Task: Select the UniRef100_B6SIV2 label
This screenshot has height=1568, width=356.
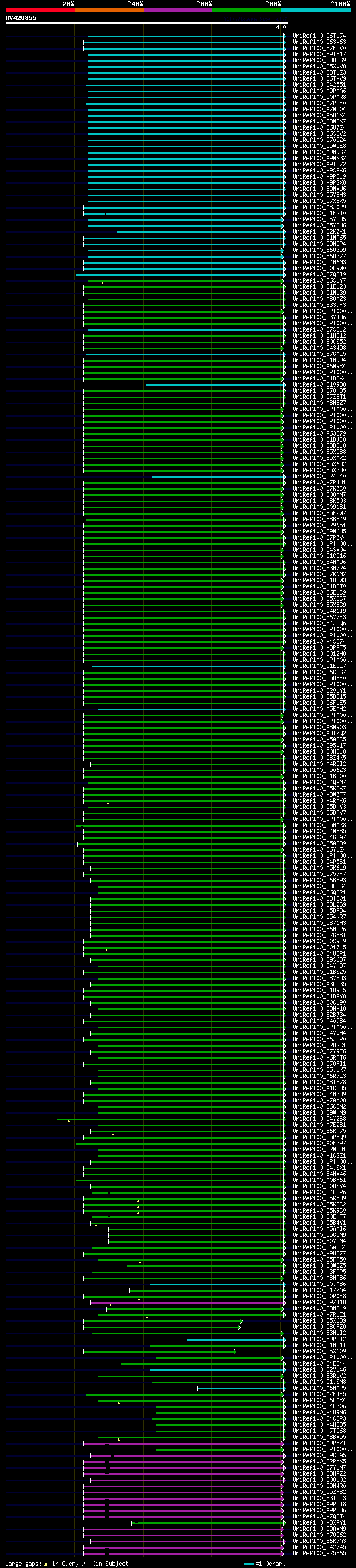Action: [319, 134]
